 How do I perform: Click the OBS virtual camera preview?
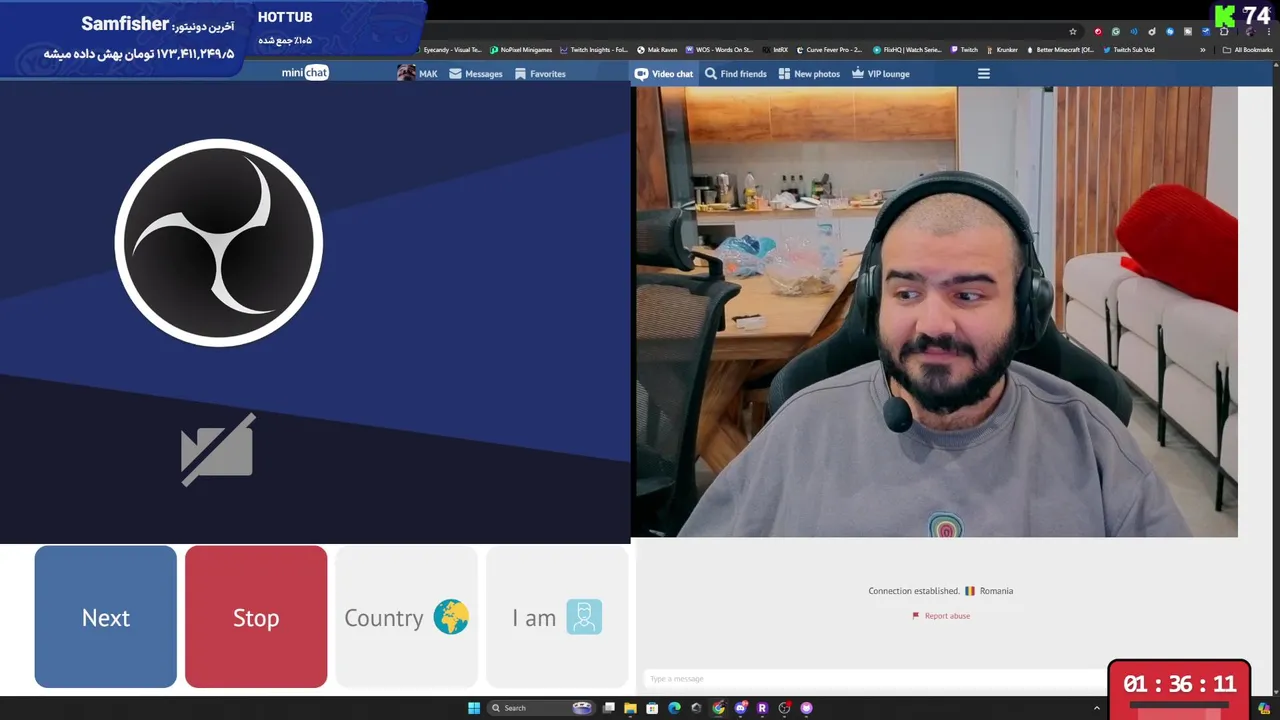tap(315, 312)
